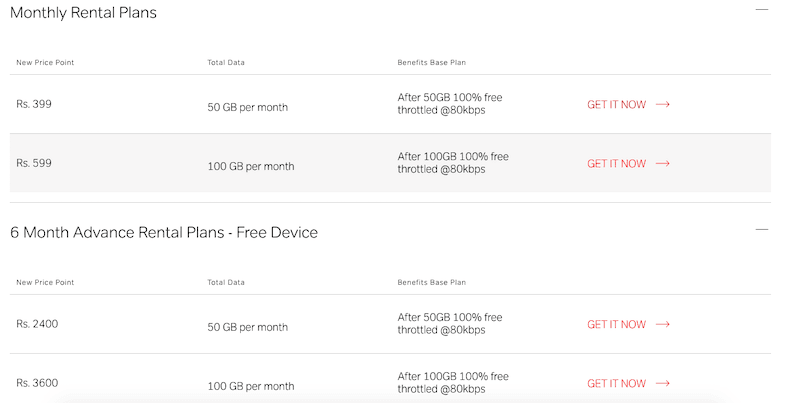This screenshot has height=403, width=800.
Task: Select GET IT NOW for Rs. 599 plan
Action: [x=616, y=164]
